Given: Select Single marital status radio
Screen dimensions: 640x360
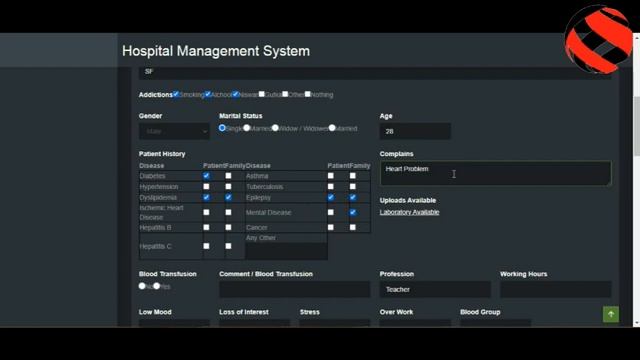Looking at the screenshot, I should (222, 128).
